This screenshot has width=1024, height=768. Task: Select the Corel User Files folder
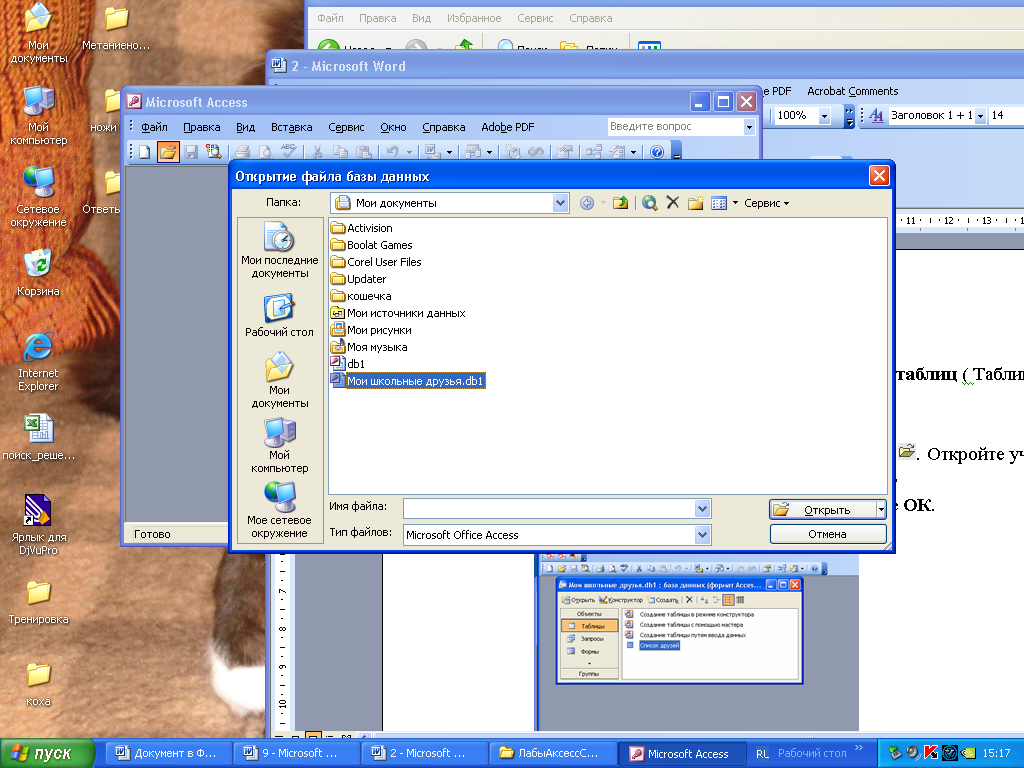[376, 262]
